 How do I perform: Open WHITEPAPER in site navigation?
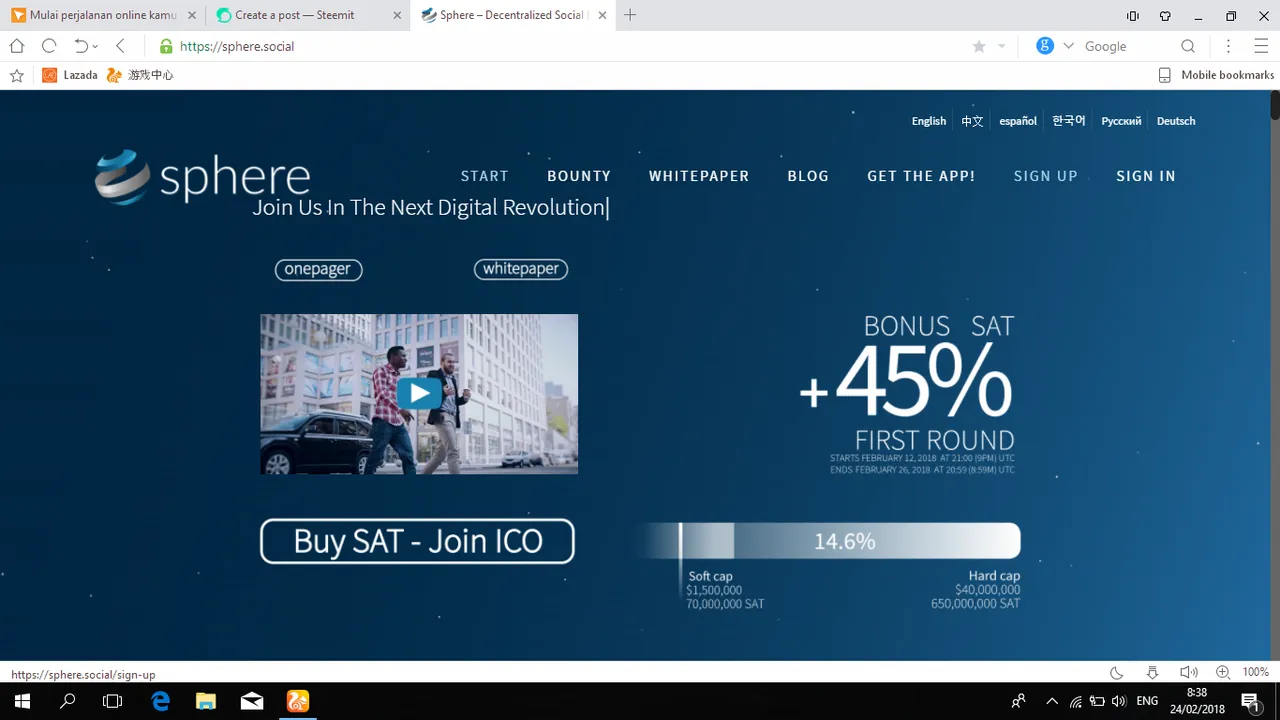point(699,176)
